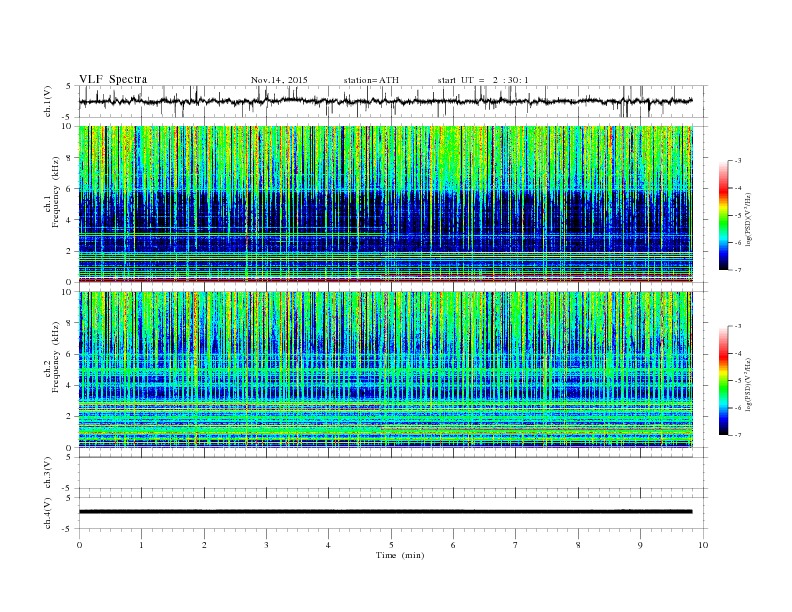The height and width of the screenshot is (612, 792).
Task: Click the ch.2 spectrogram color bar
Action: coord(724,381)
